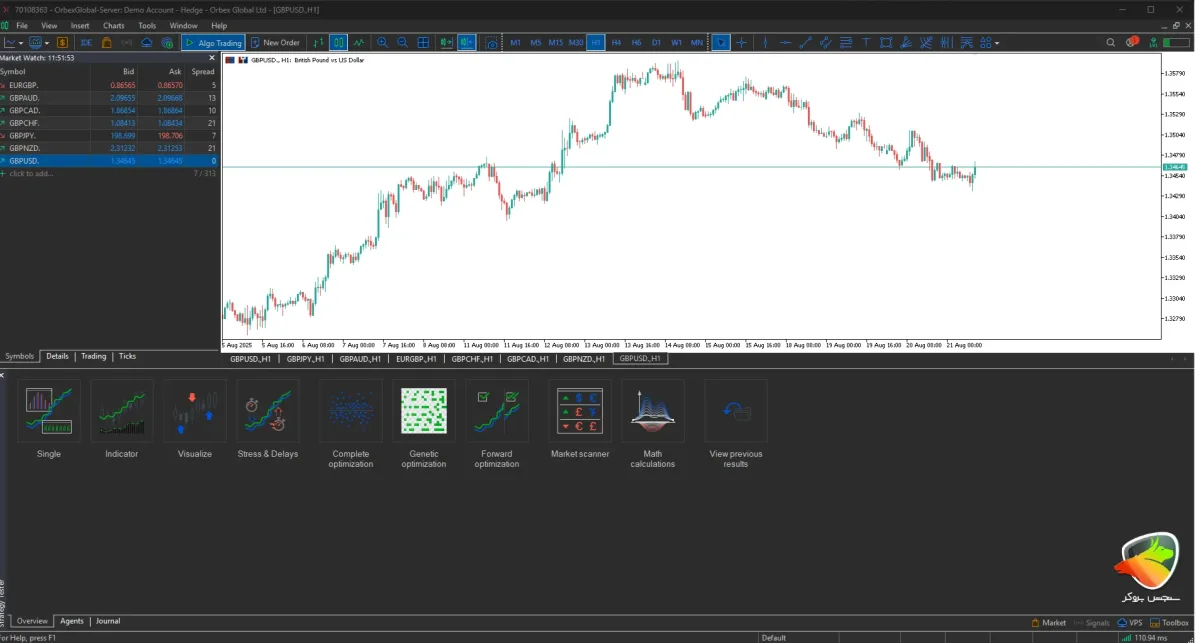Select the M15 timeframe
The image size is (1200, 643).
tap(556, 43)
